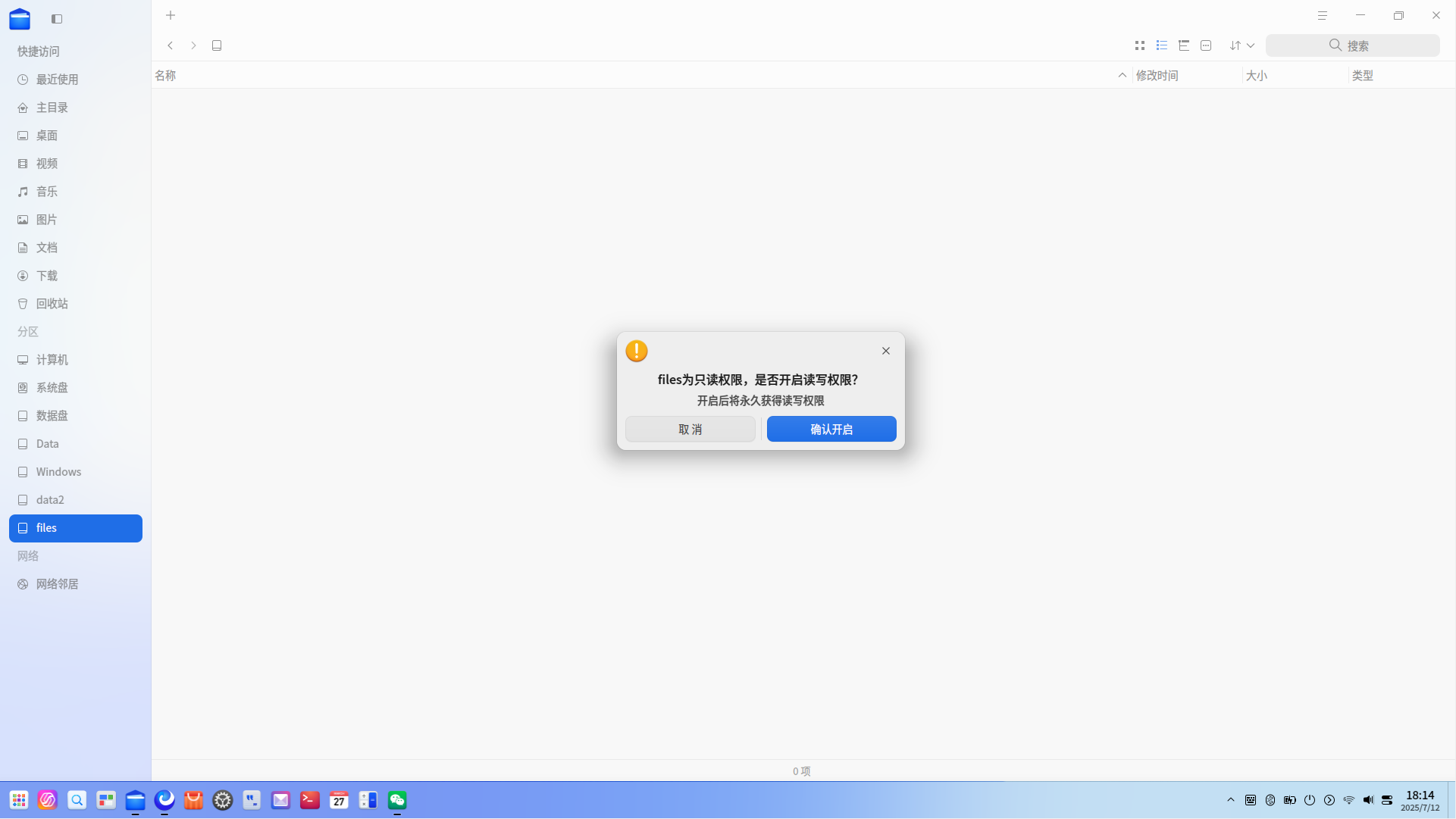This screenshot has height=819, width=1456.
Task: Open terminal app in taskbar
Action: 310,800
